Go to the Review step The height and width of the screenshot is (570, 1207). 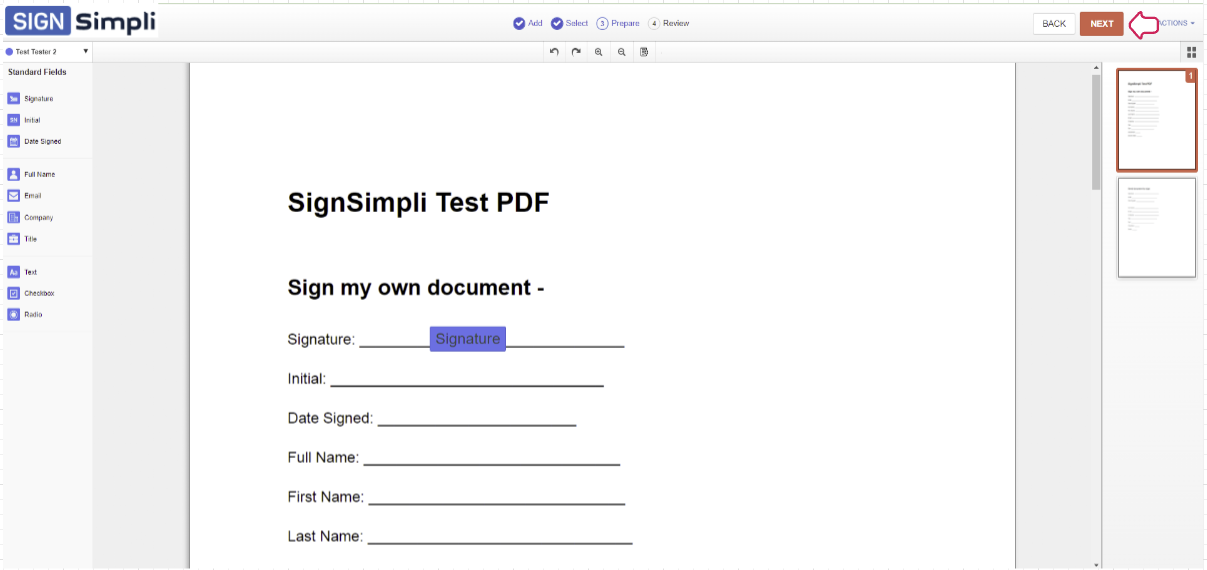coord(669,23)
